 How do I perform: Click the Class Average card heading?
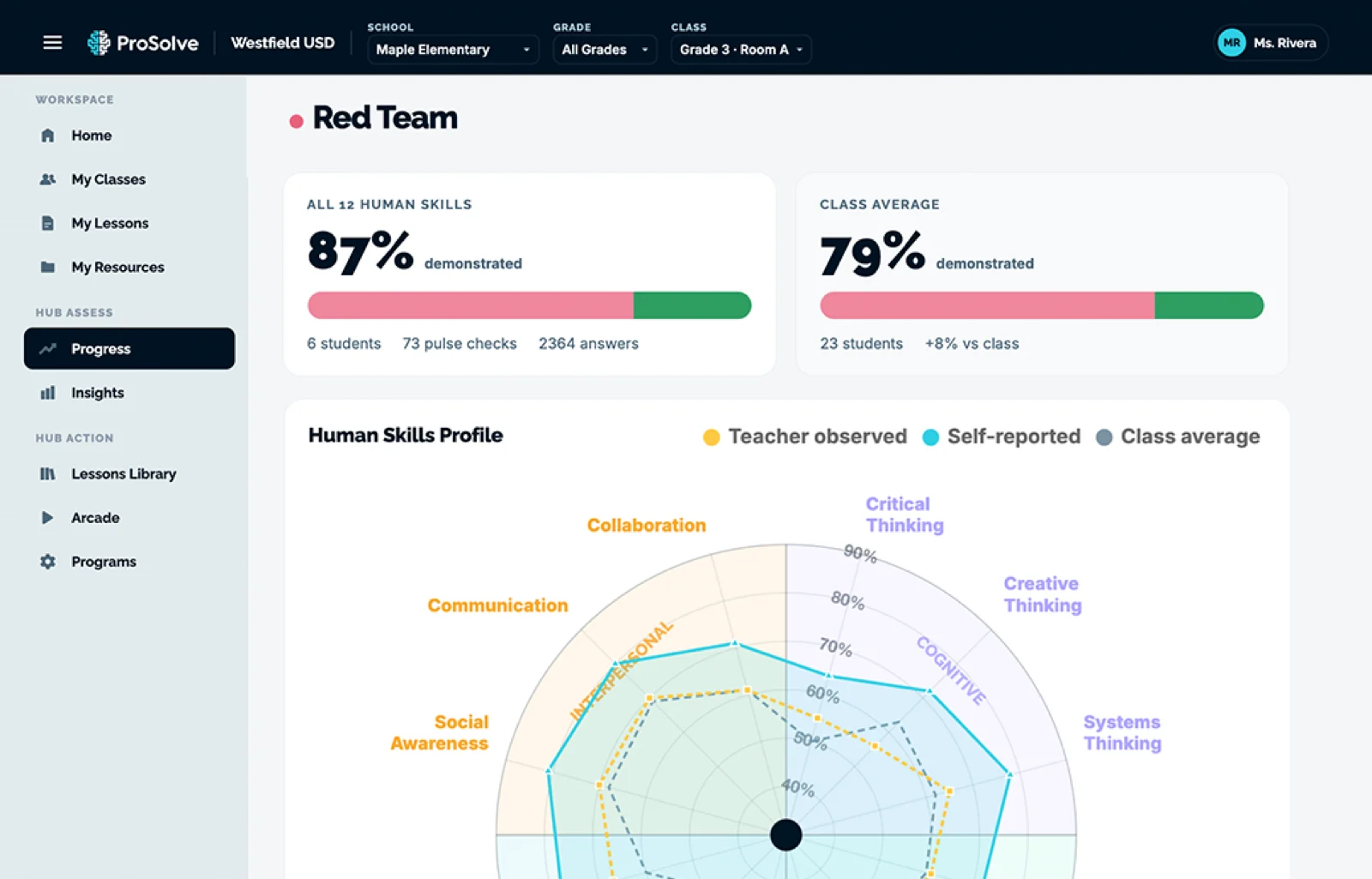(879, 204)
